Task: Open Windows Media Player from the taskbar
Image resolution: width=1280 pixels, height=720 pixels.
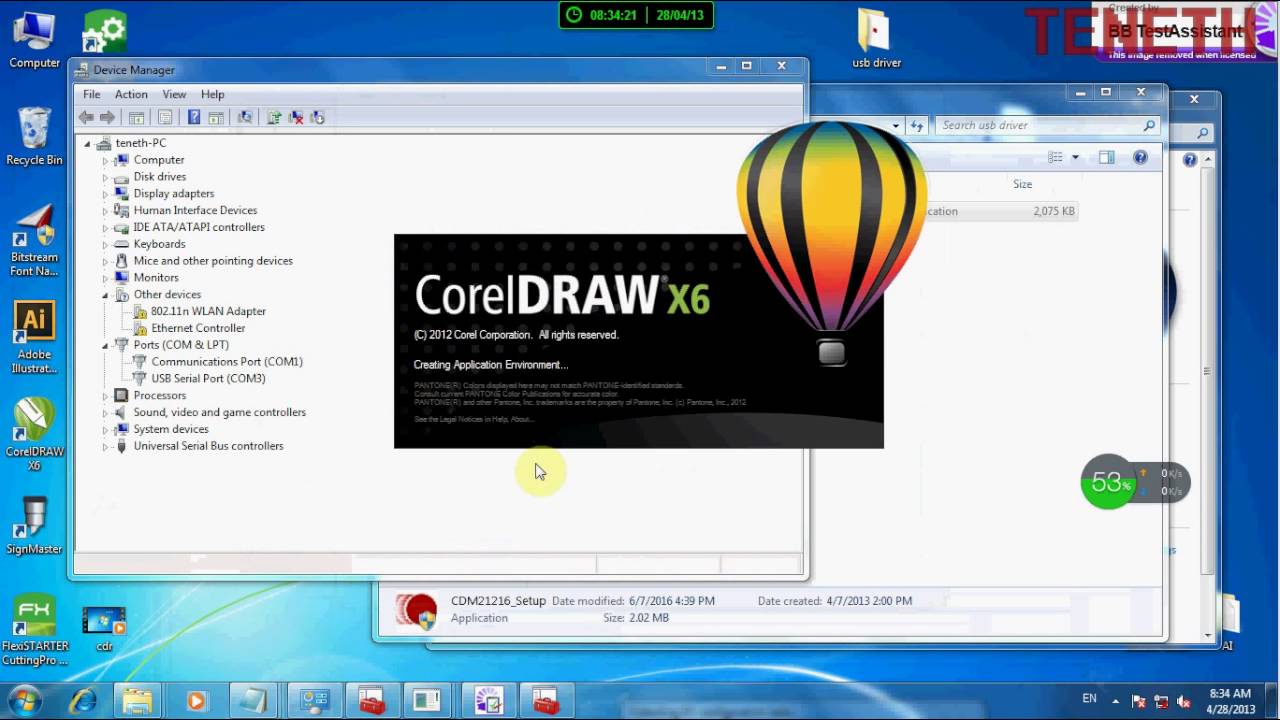Action: (196, 701)
